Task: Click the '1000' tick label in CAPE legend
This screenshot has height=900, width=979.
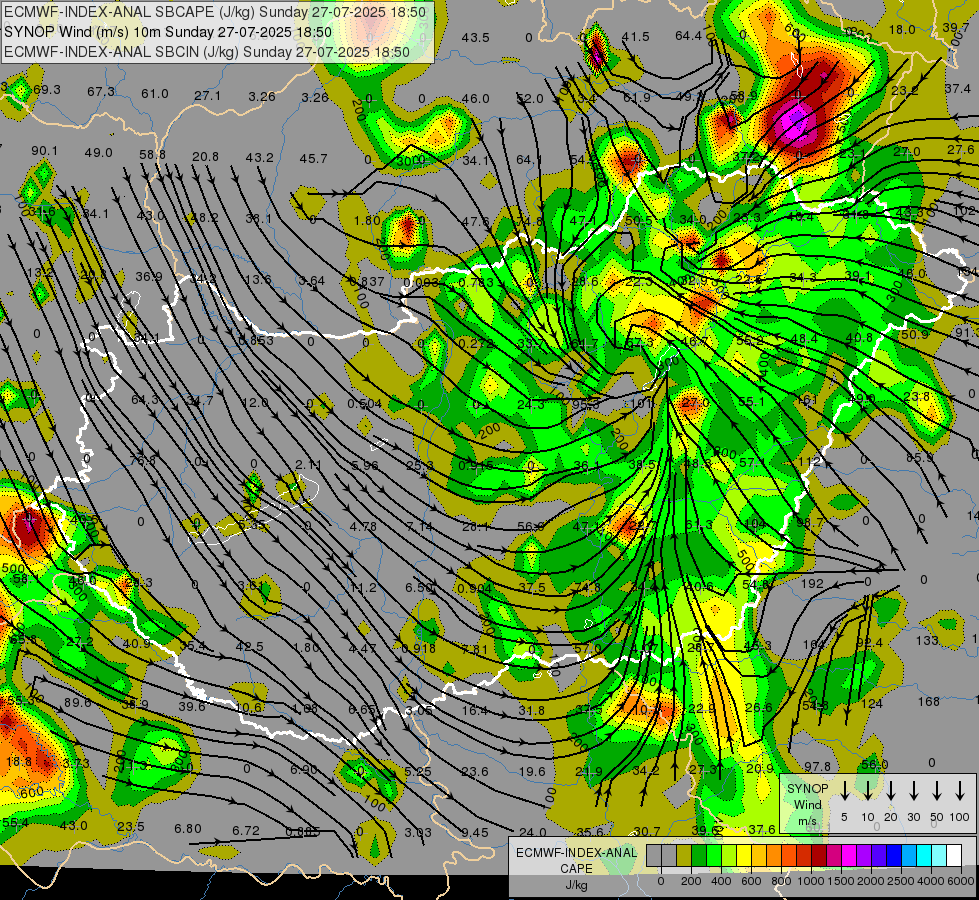Action: [x=811, y=881]
